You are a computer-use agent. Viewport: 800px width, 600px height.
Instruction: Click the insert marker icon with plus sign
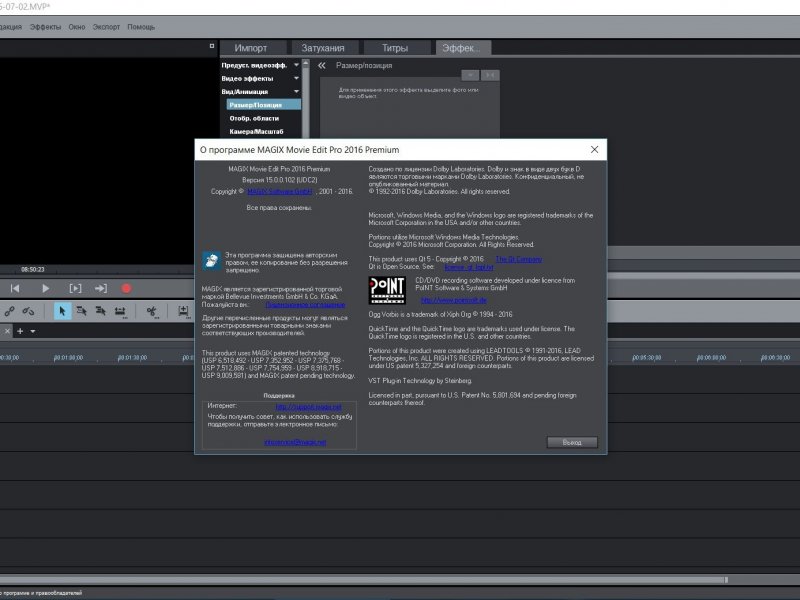[184, 311]
